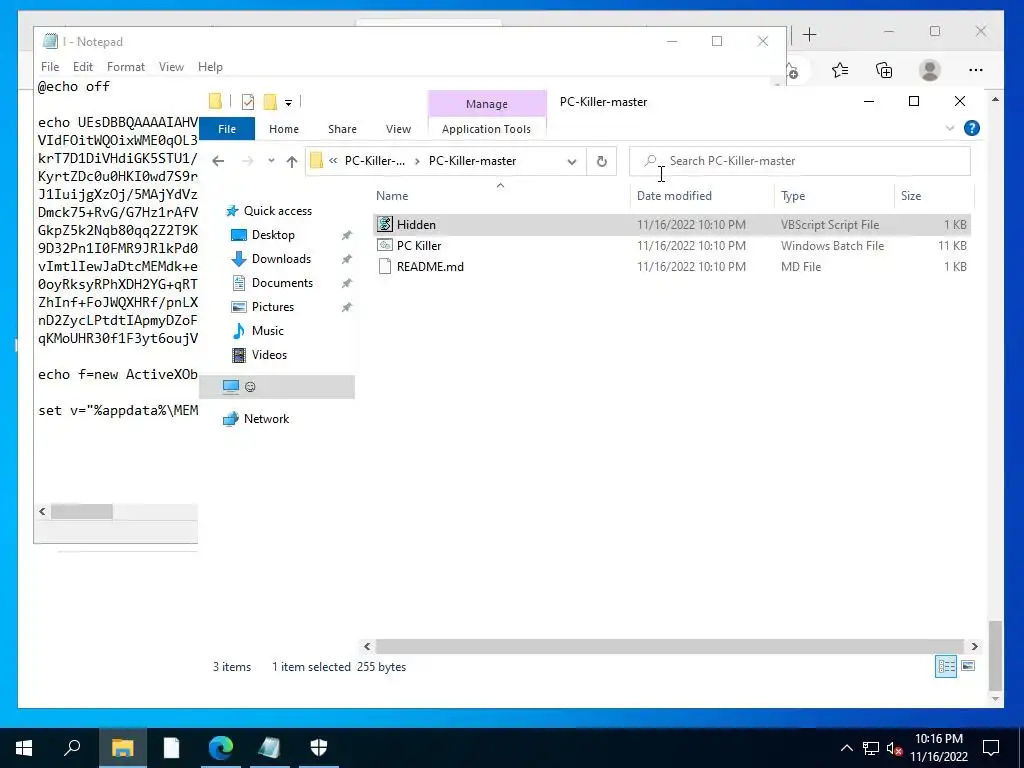Refresh the PC-Killer-master folder
The image size is (1024, 768).
coord(601,161)
